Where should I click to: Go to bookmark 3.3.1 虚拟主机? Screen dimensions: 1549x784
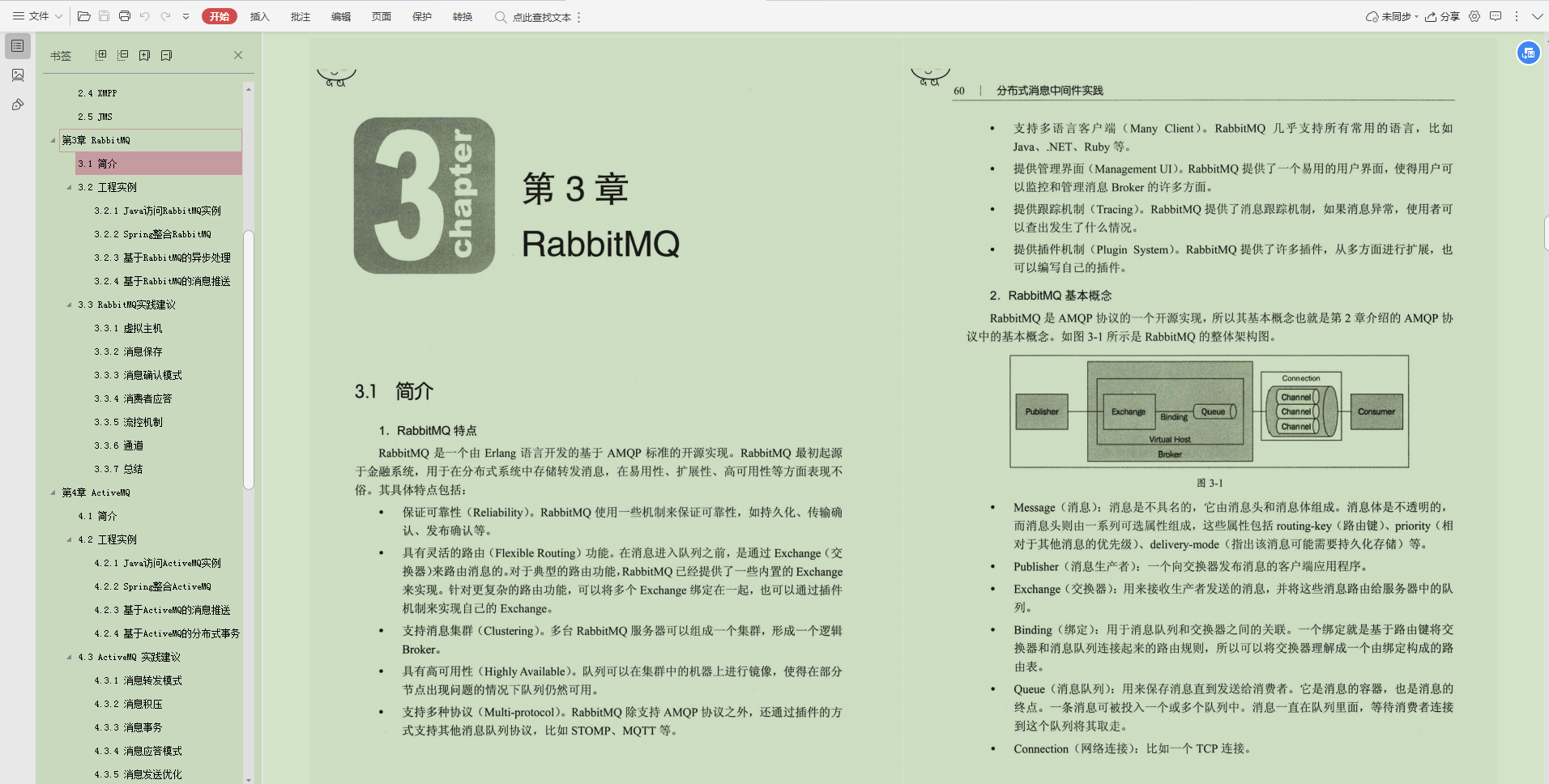(128, 328)
